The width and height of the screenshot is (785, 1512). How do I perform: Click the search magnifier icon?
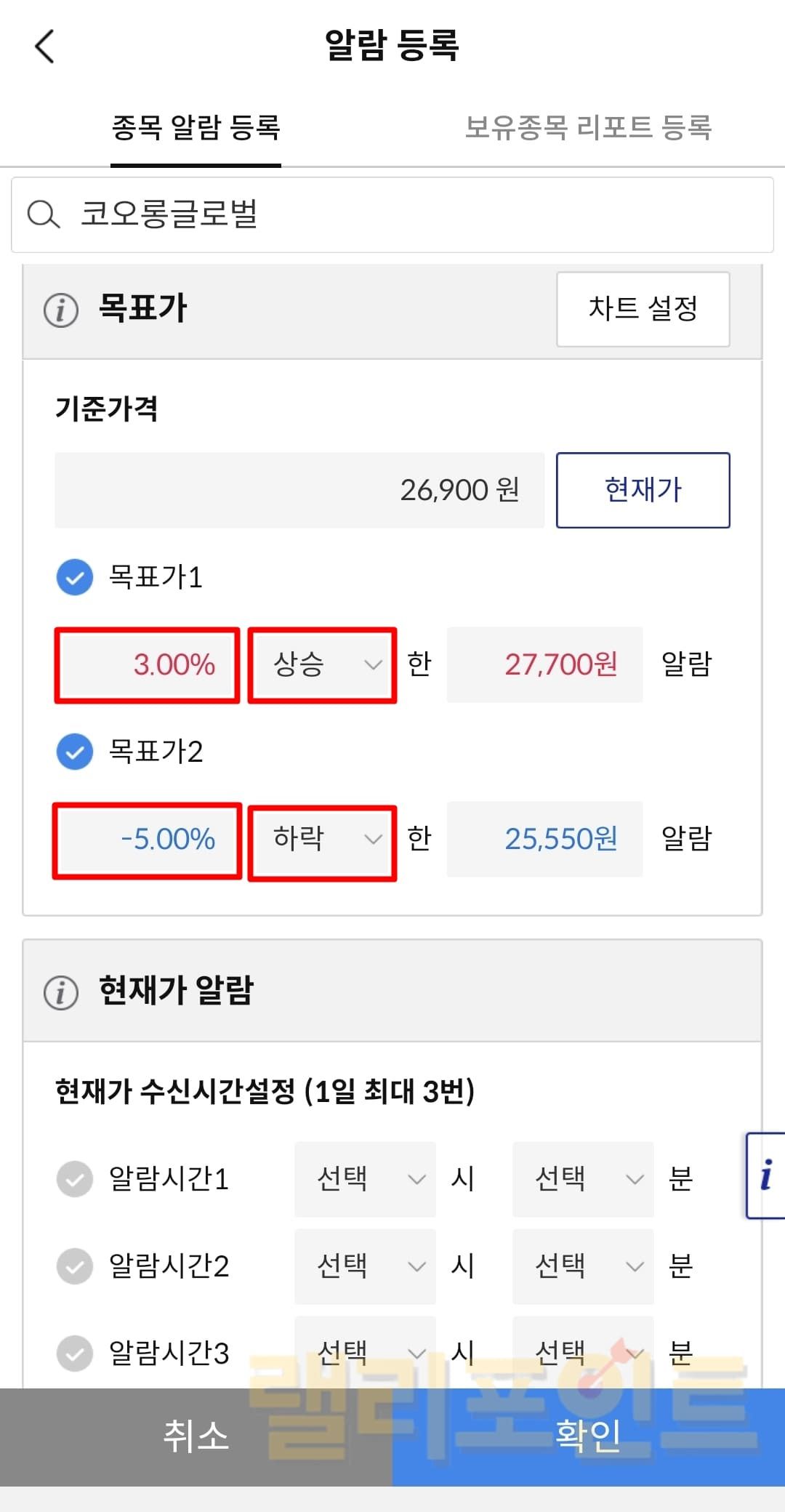(x=43, y=214)
